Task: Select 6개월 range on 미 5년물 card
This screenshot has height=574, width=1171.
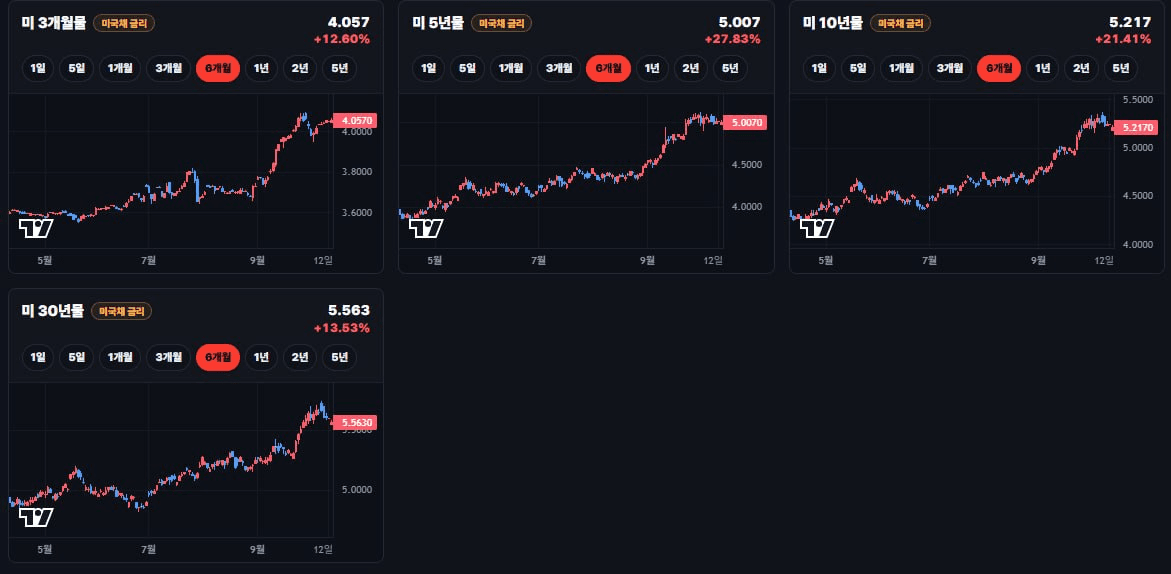Action: 608,69
